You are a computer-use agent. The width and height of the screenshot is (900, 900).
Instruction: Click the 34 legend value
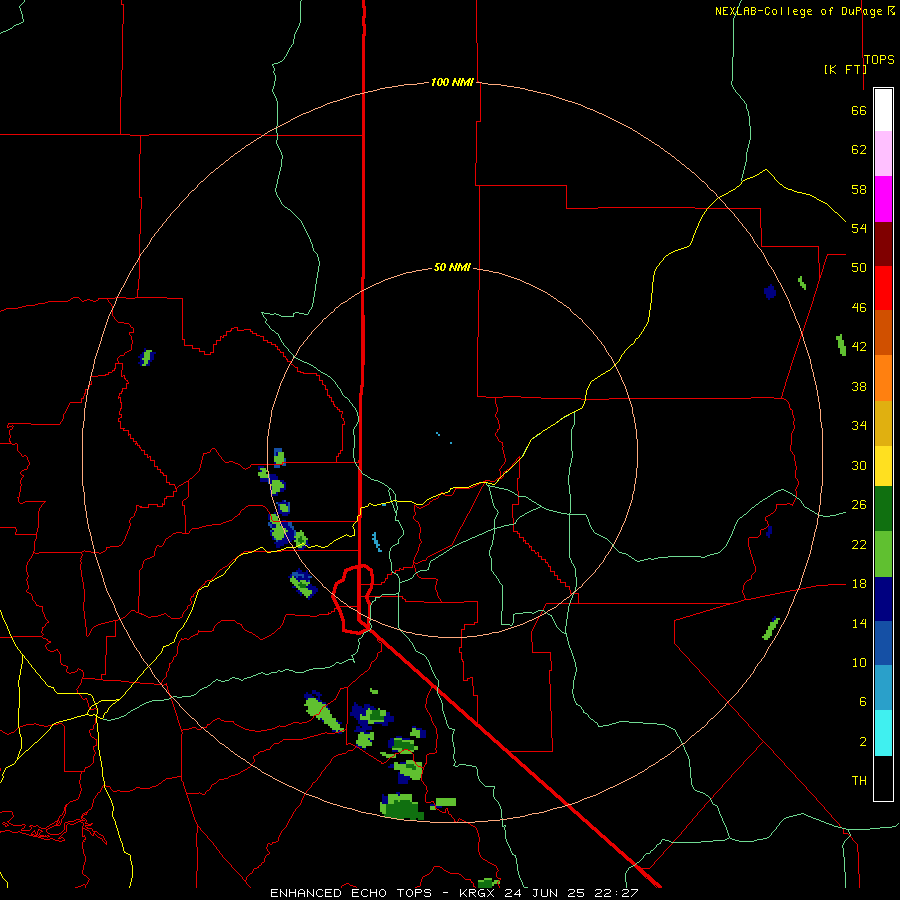point(859,426)
